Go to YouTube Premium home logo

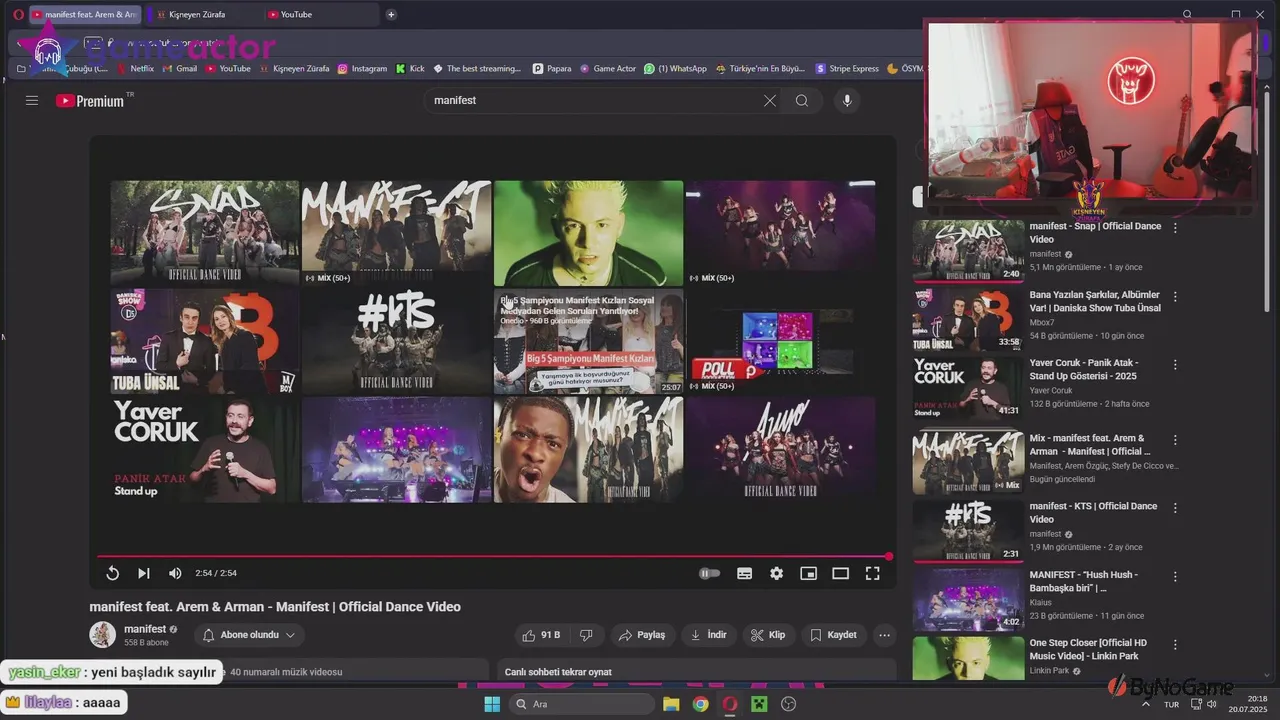92,100
